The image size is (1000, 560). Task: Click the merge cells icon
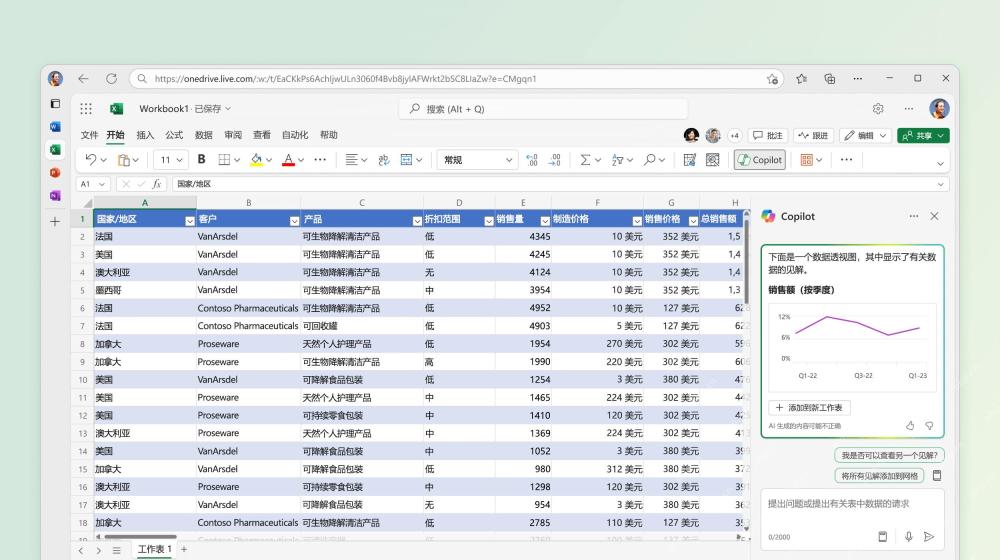click(x=406, y=159)
